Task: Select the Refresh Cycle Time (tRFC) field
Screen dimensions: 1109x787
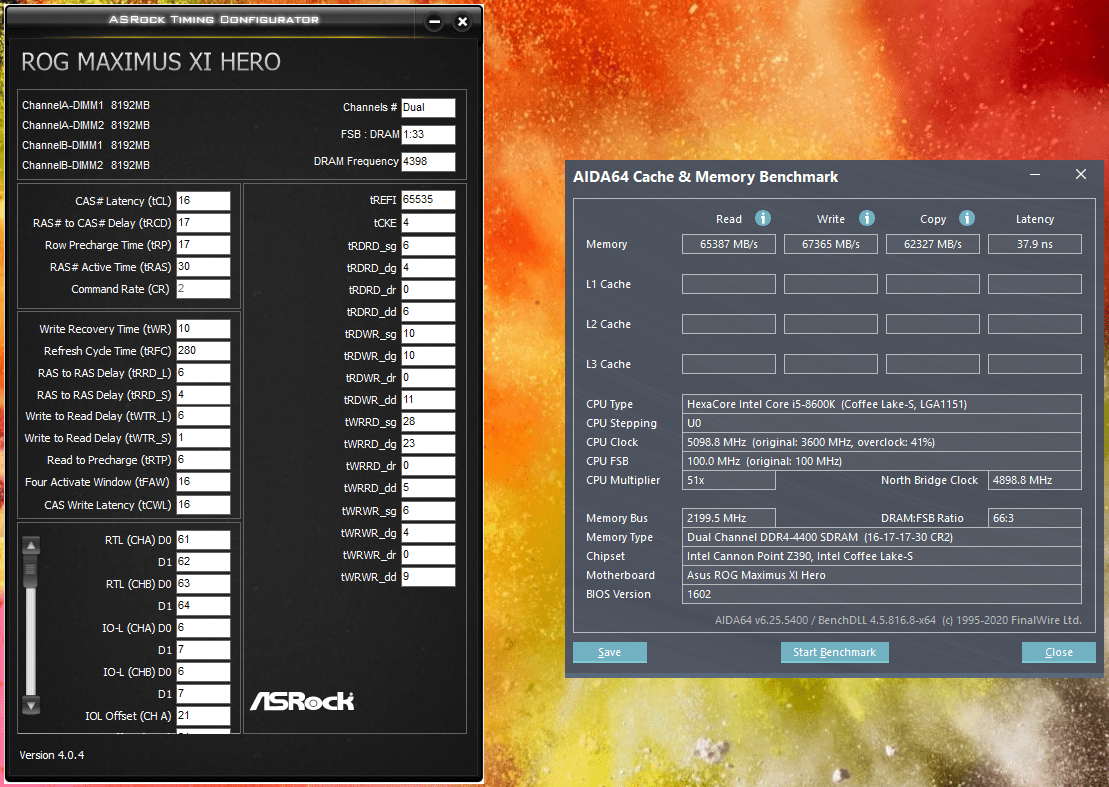Action: [203, 351]
